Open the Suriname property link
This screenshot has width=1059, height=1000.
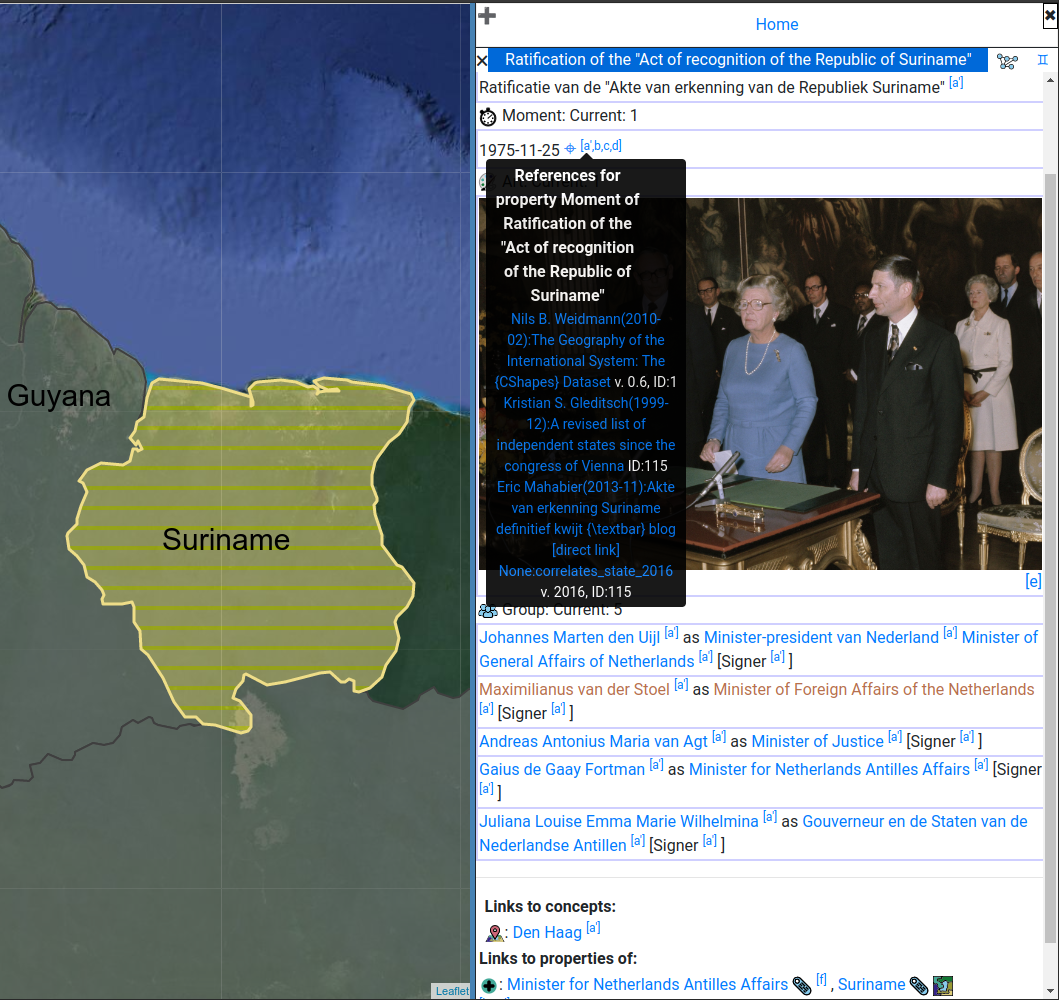pyautogui.click(x=871, y=984)
